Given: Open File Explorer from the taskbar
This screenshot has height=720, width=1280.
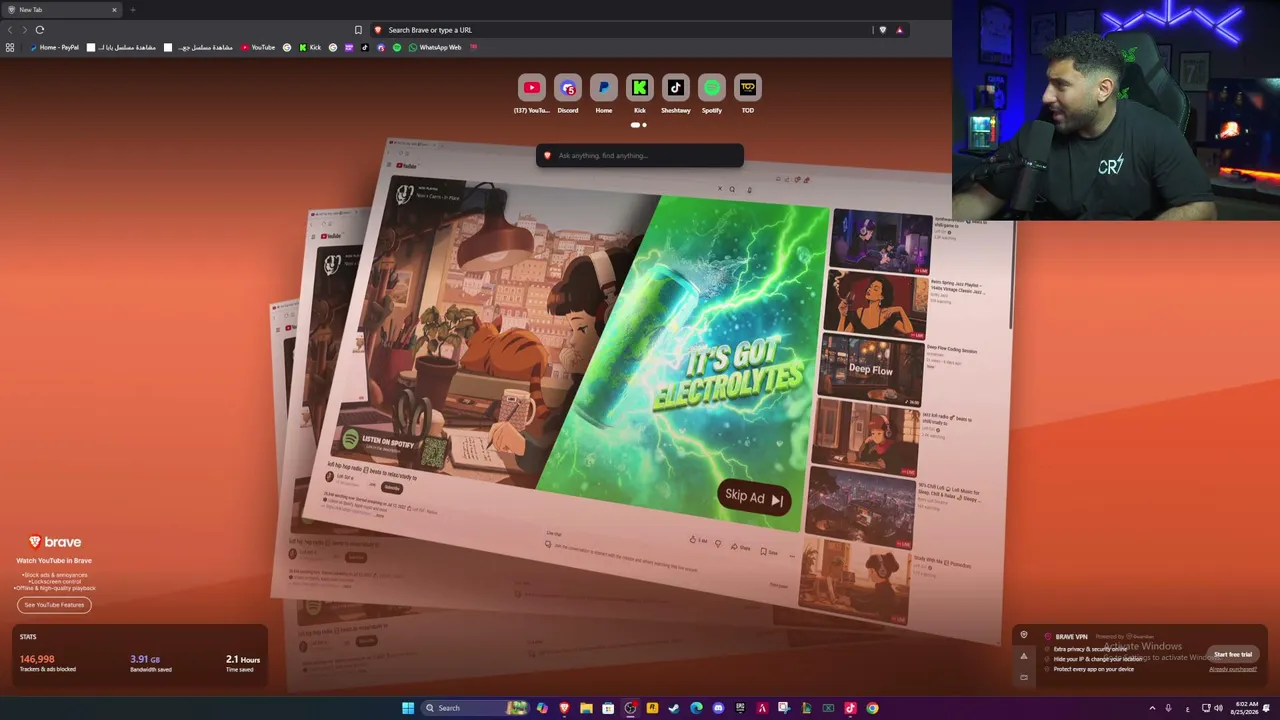Looking at the screenshot, I should point(586,708).
